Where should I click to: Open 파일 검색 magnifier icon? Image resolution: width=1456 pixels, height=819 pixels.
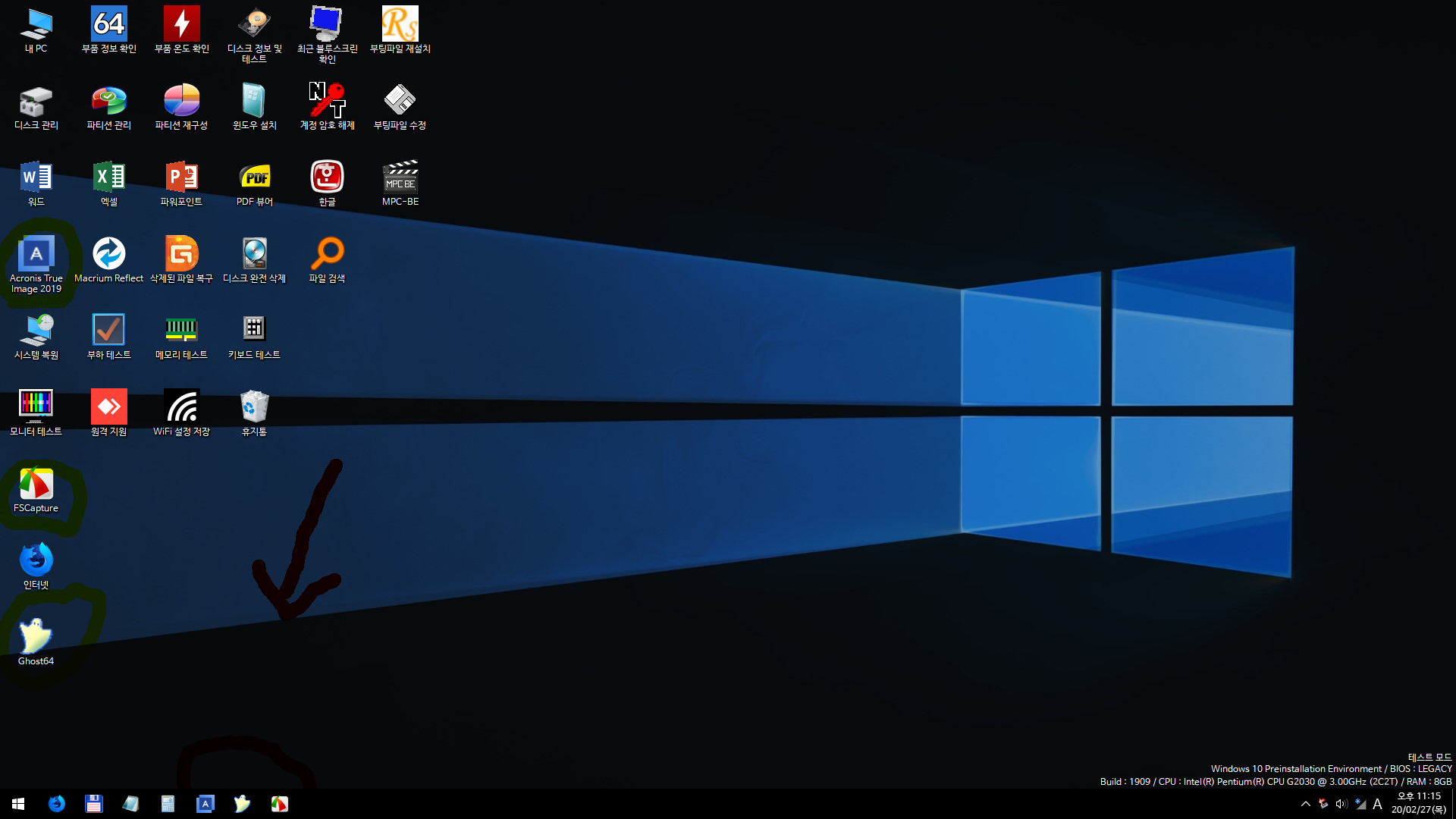(327, 260)
